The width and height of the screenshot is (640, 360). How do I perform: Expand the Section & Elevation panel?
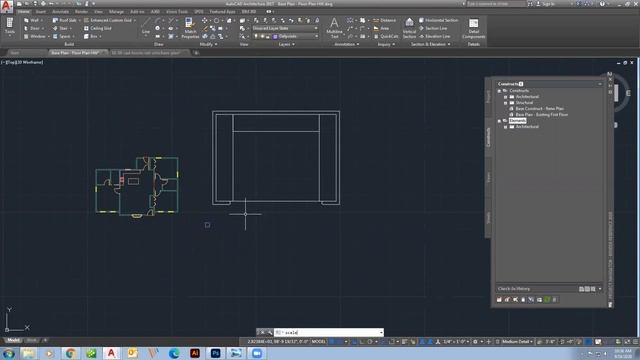click(x=431, y=44)
